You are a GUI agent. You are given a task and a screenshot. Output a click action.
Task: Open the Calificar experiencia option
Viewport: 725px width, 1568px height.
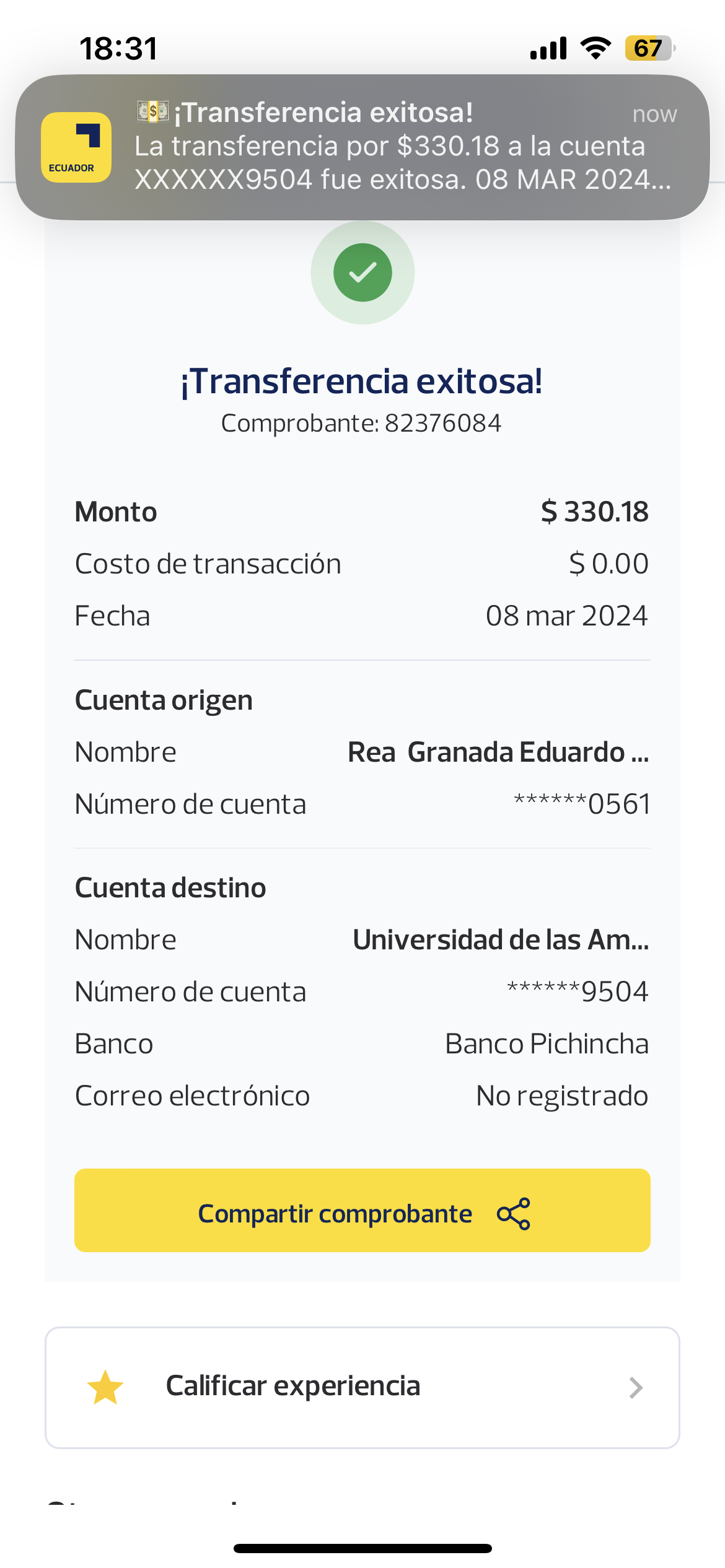pyautogui.click(x=294, y=1386)
